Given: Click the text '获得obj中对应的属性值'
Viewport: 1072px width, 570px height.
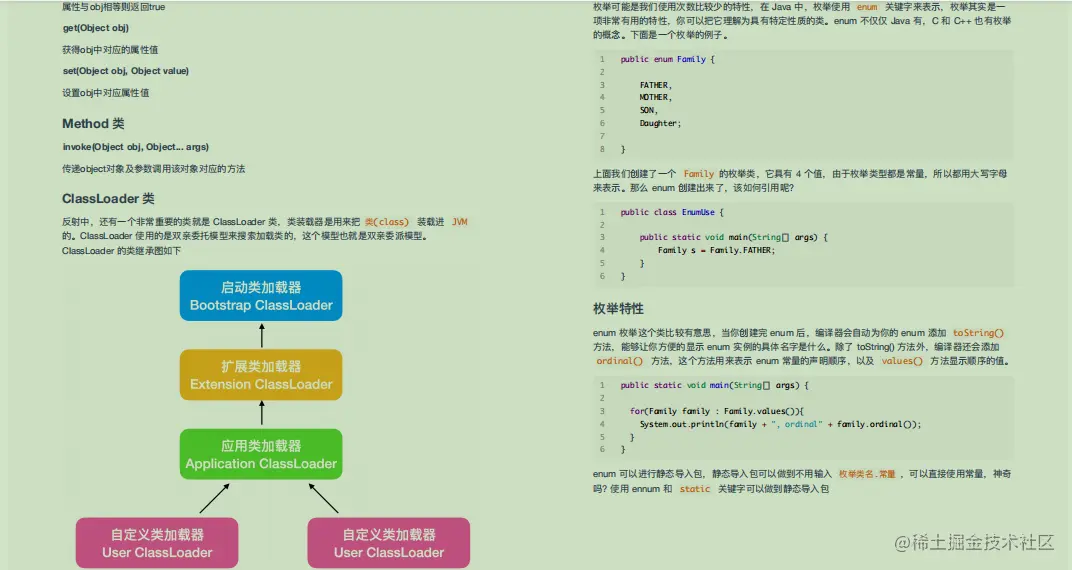Looking at the screenshot, I should 110,50.
